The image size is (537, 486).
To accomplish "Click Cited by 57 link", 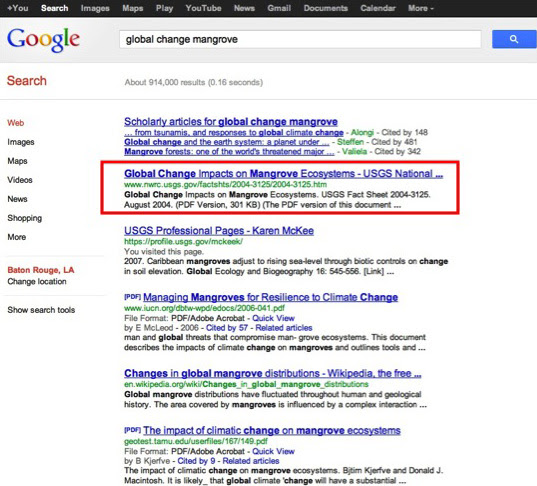I will (227, 328).
